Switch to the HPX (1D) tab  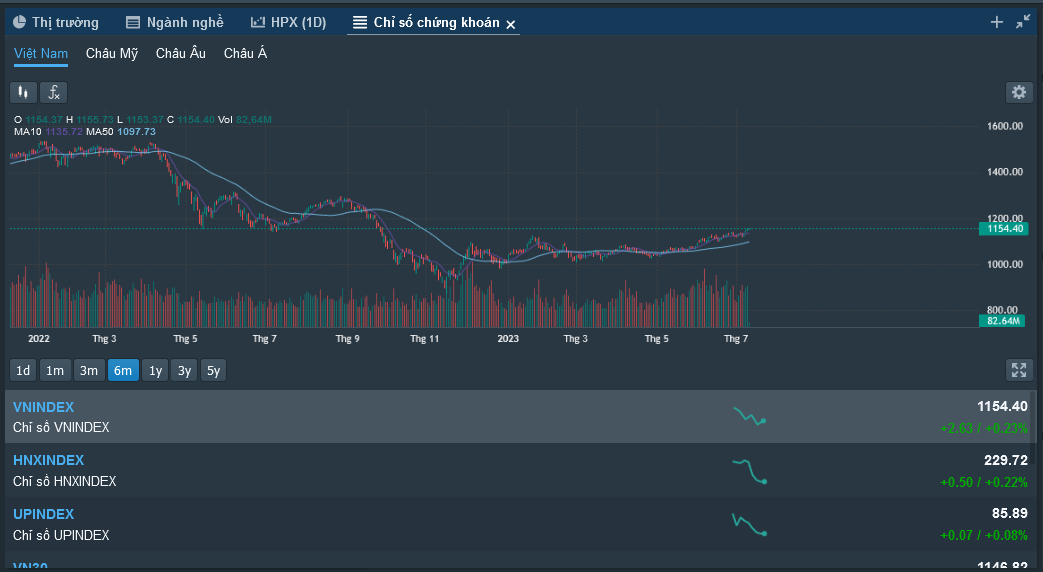click(288, 22)
